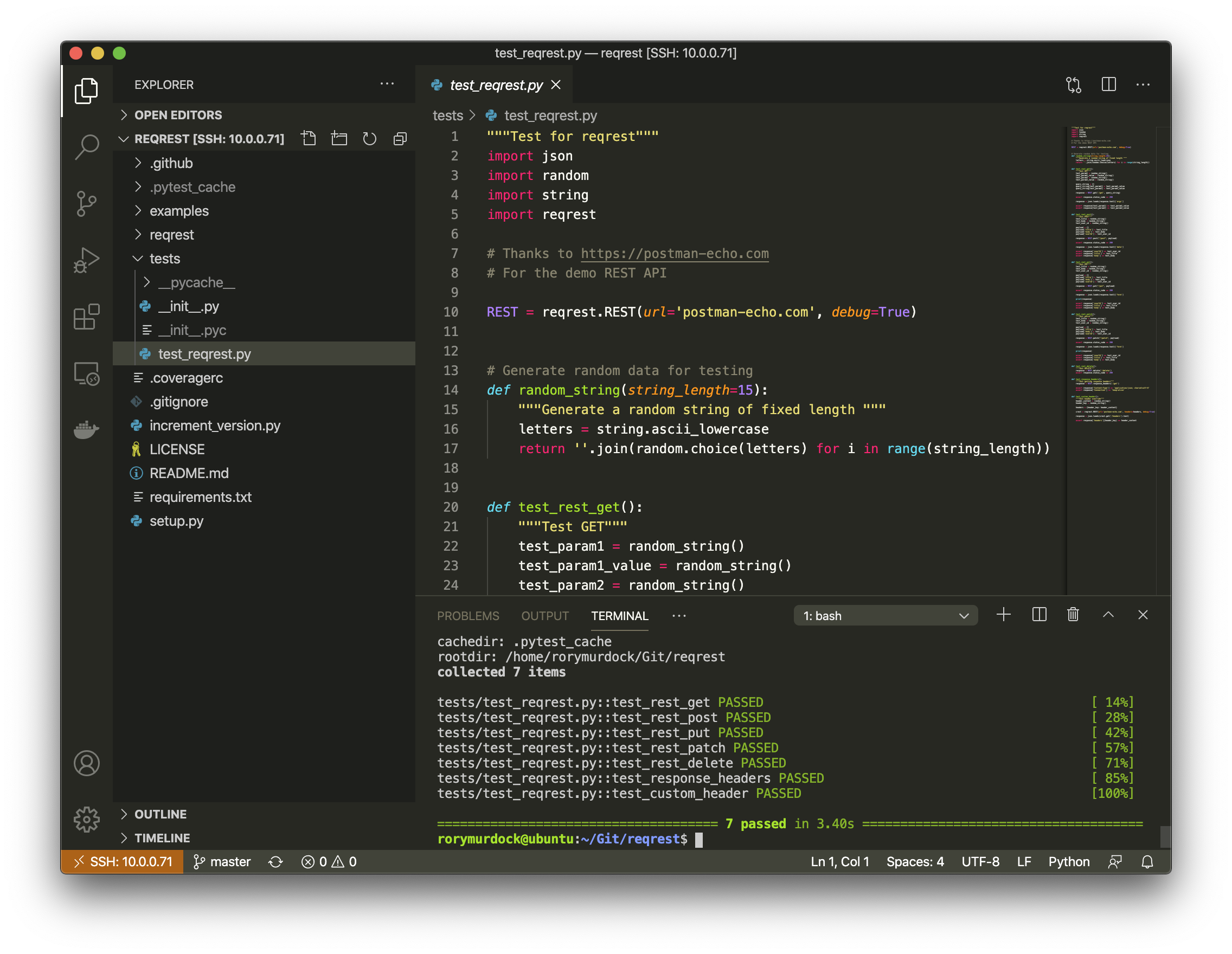Change indentation via Spaces: 4
This screenshot has width=1232, height=954.
coord(915,861)
